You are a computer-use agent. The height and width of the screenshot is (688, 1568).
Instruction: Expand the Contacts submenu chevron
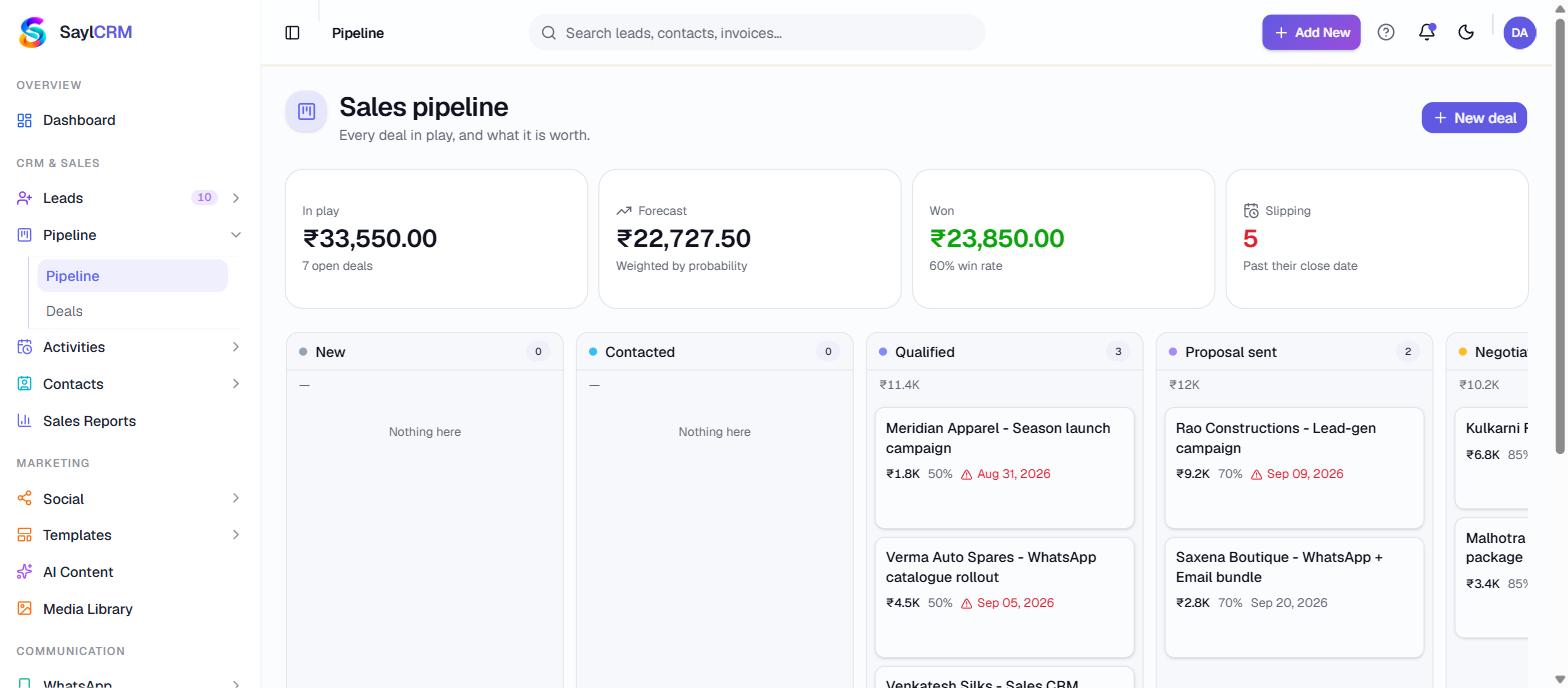(236, 384)
